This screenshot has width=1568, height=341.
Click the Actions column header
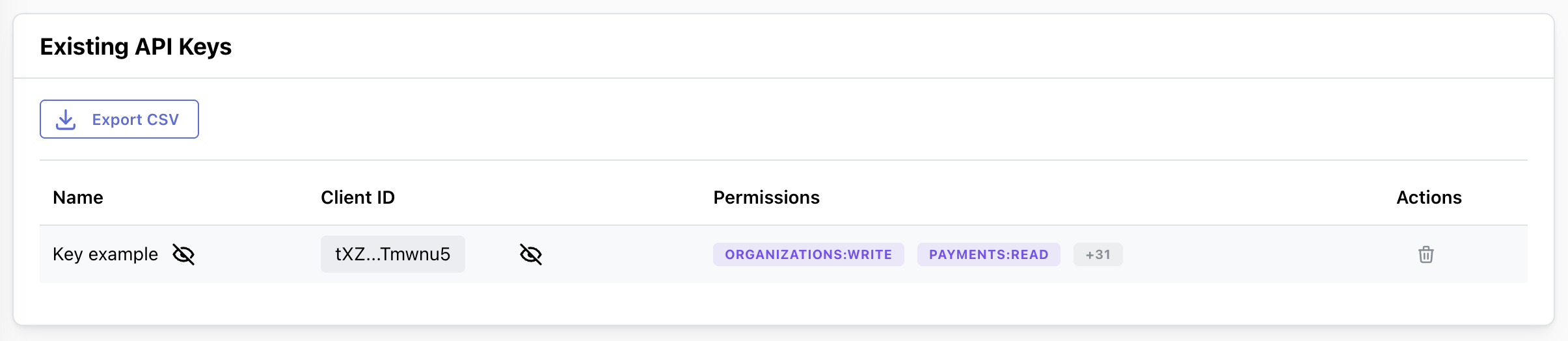point(1429,197)
